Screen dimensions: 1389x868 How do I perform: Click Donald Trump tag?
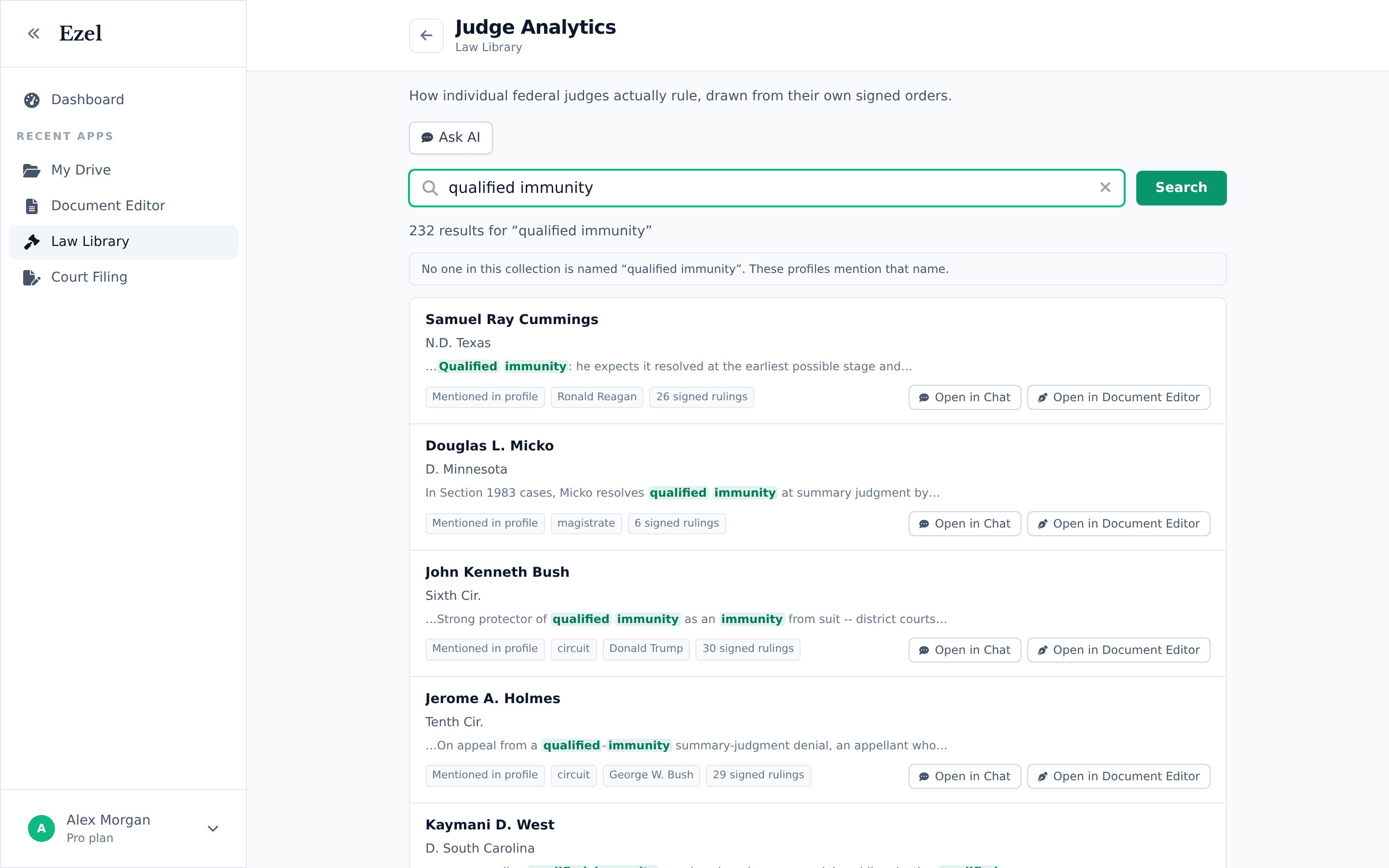coord(646,649)
